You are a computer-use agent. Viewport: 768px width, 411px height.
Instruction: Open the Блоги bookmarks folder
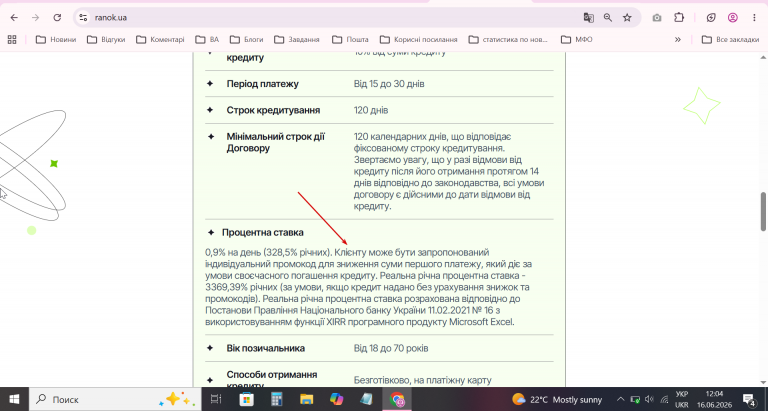point(247,39)
